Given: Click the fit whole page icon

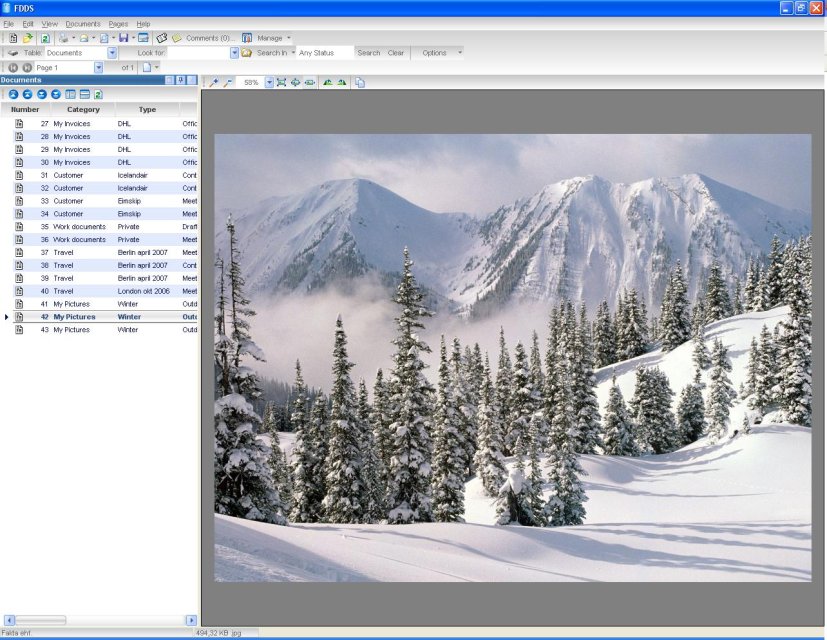Looking at the screenshot, I should pos(281,82).
